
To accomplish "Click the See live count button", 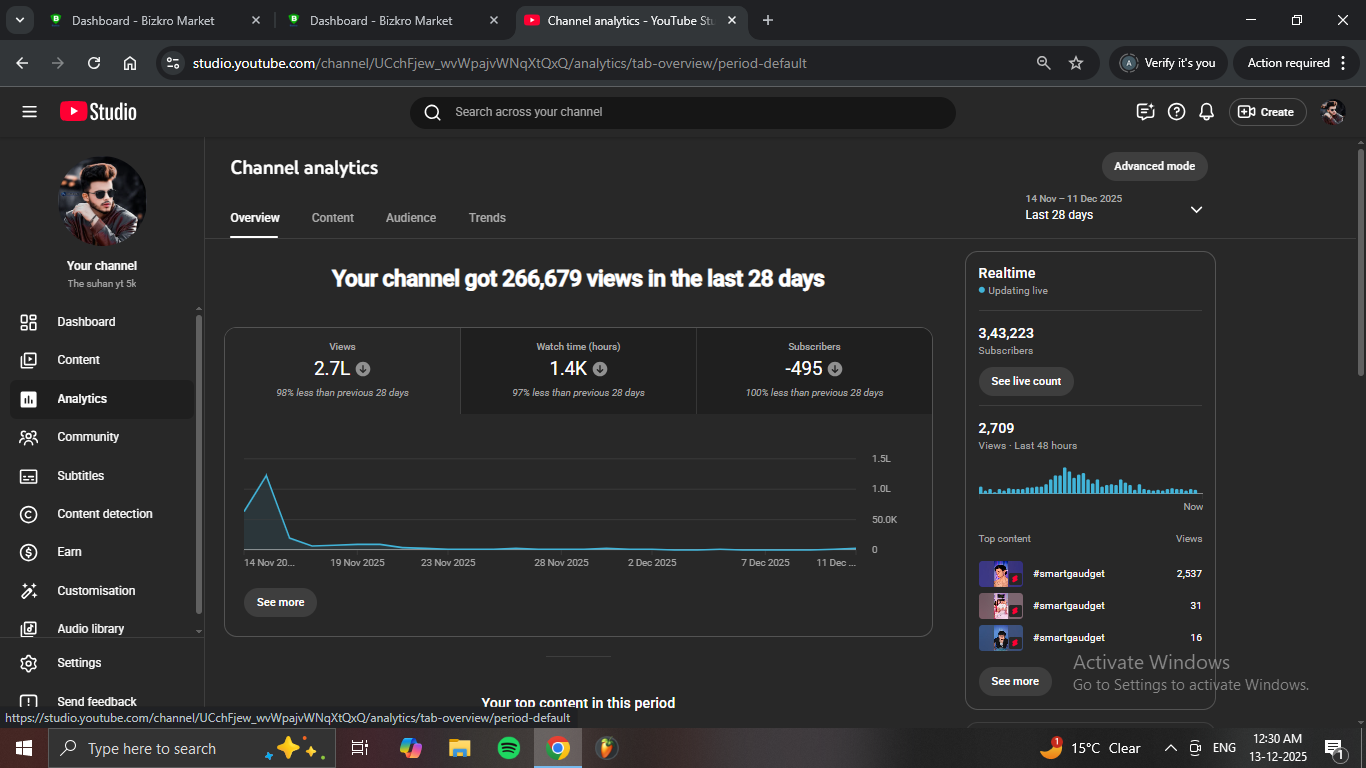I will point(1025,381).
